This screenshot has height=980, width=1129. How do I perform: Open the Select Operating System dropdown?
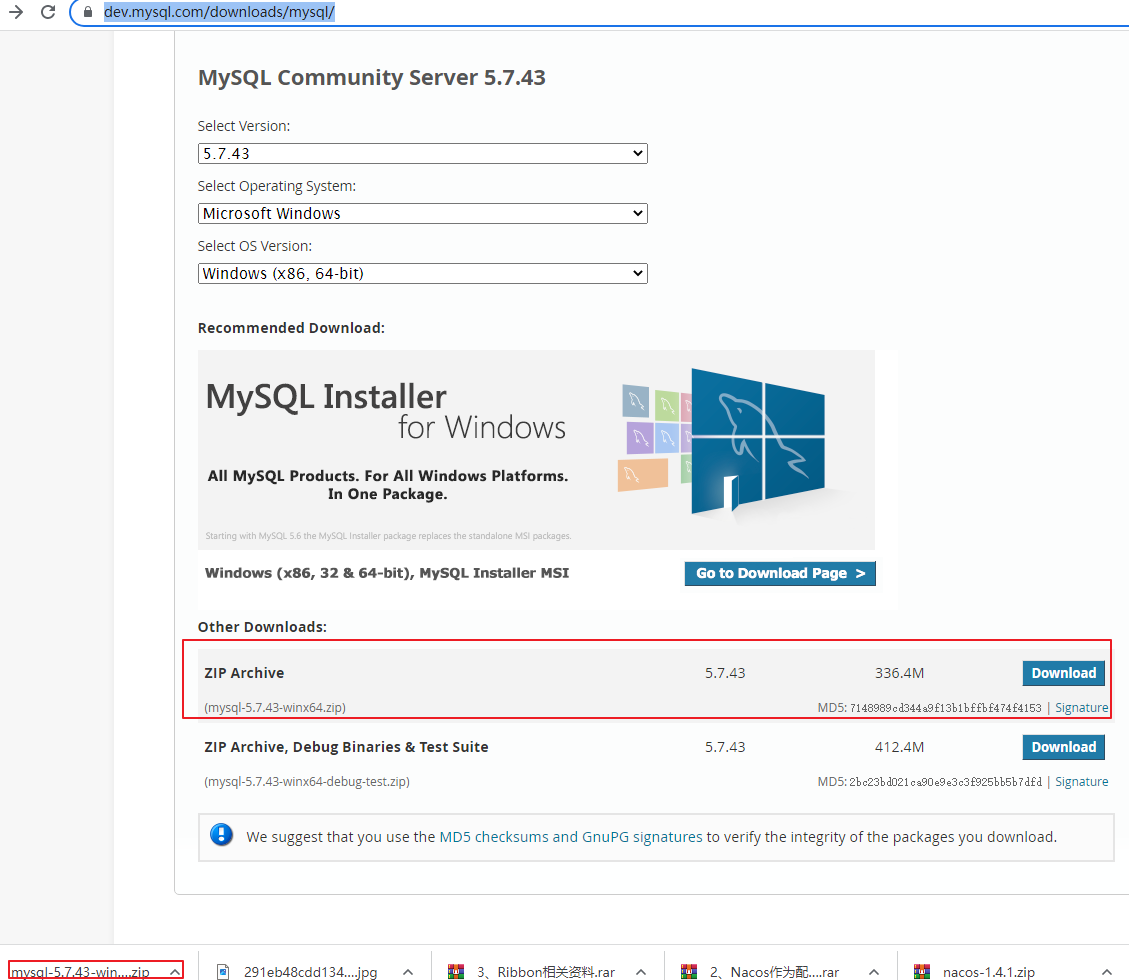[423, 213]
